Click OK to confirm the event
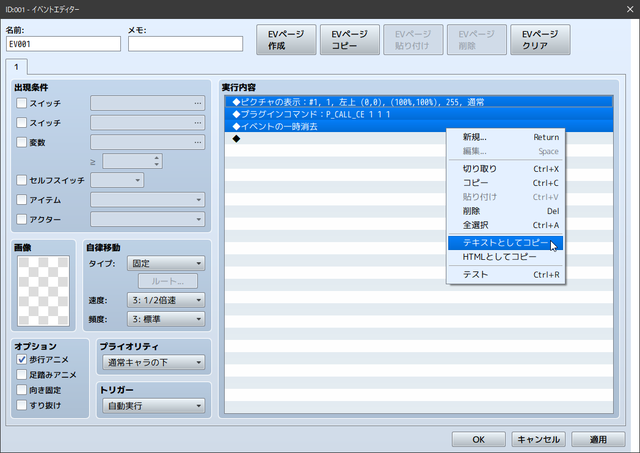The height and width of the screenshot is (453, 640). click(x=478, y=440)
